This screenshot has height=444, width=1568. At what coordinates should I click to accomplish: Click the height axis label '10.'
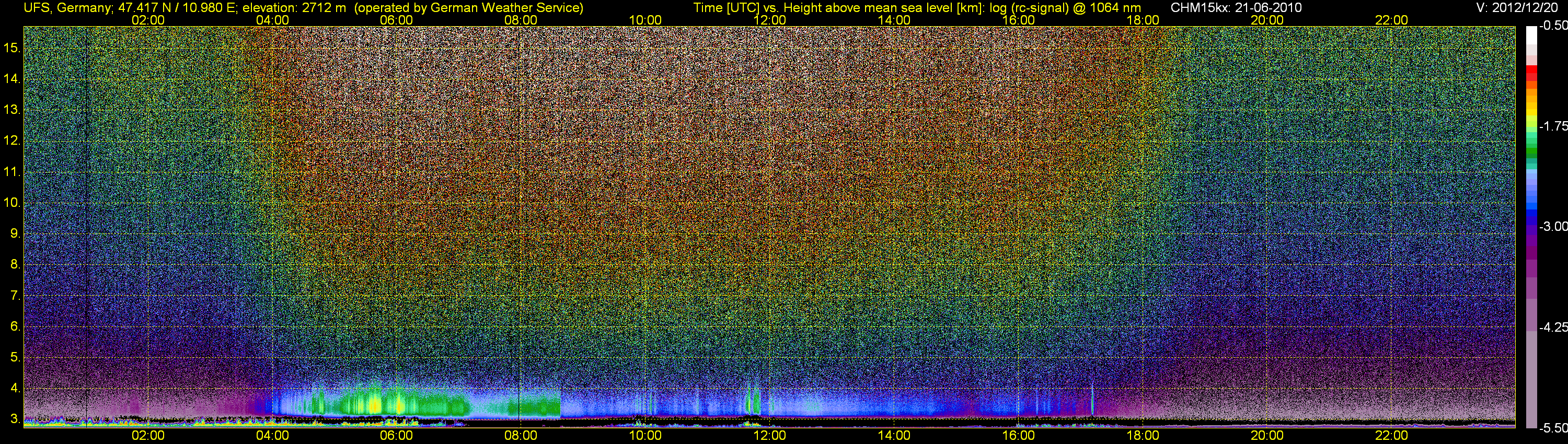click(12, 202)
